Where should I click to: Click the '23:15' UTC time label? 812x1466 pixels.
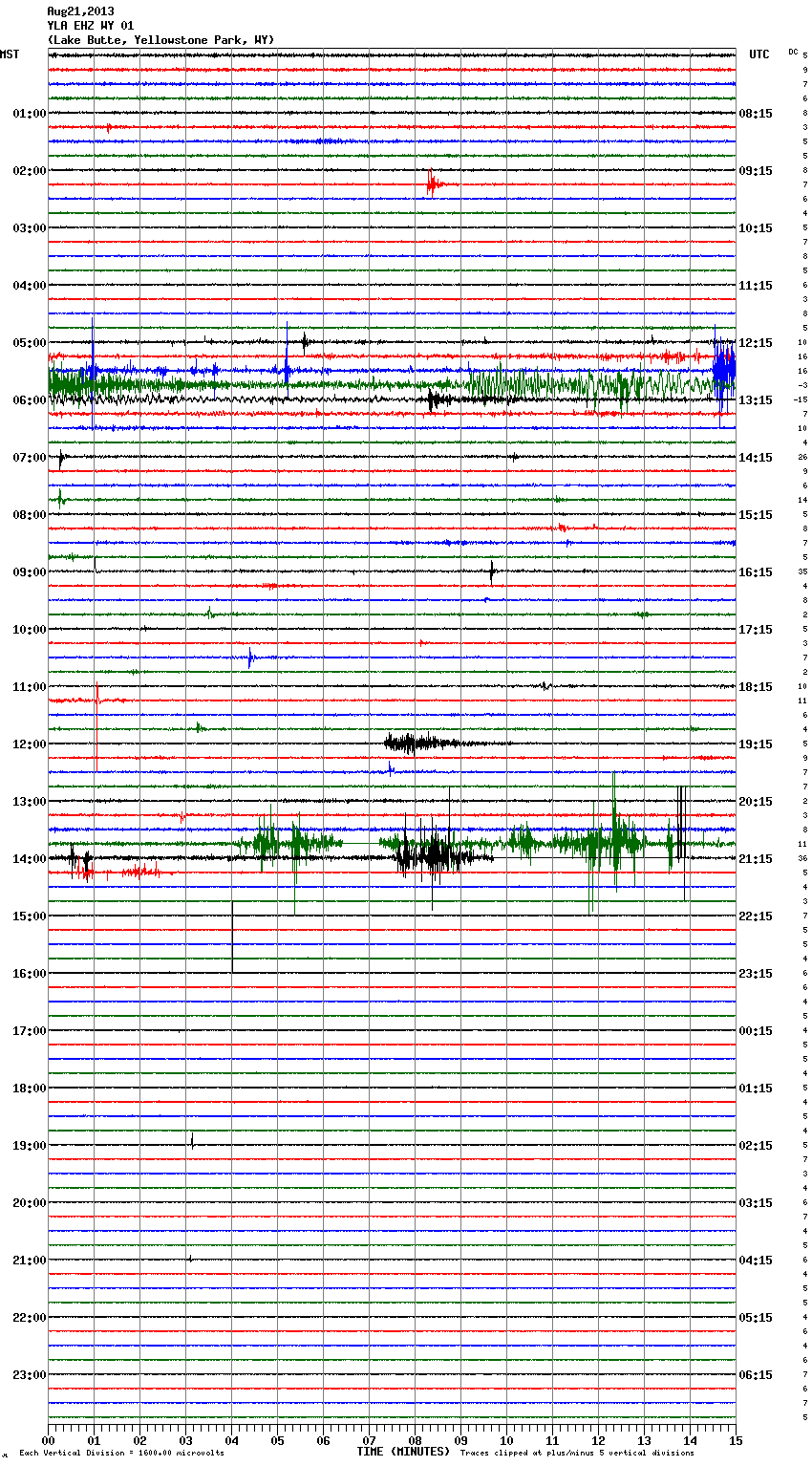[x=756, y=974]
